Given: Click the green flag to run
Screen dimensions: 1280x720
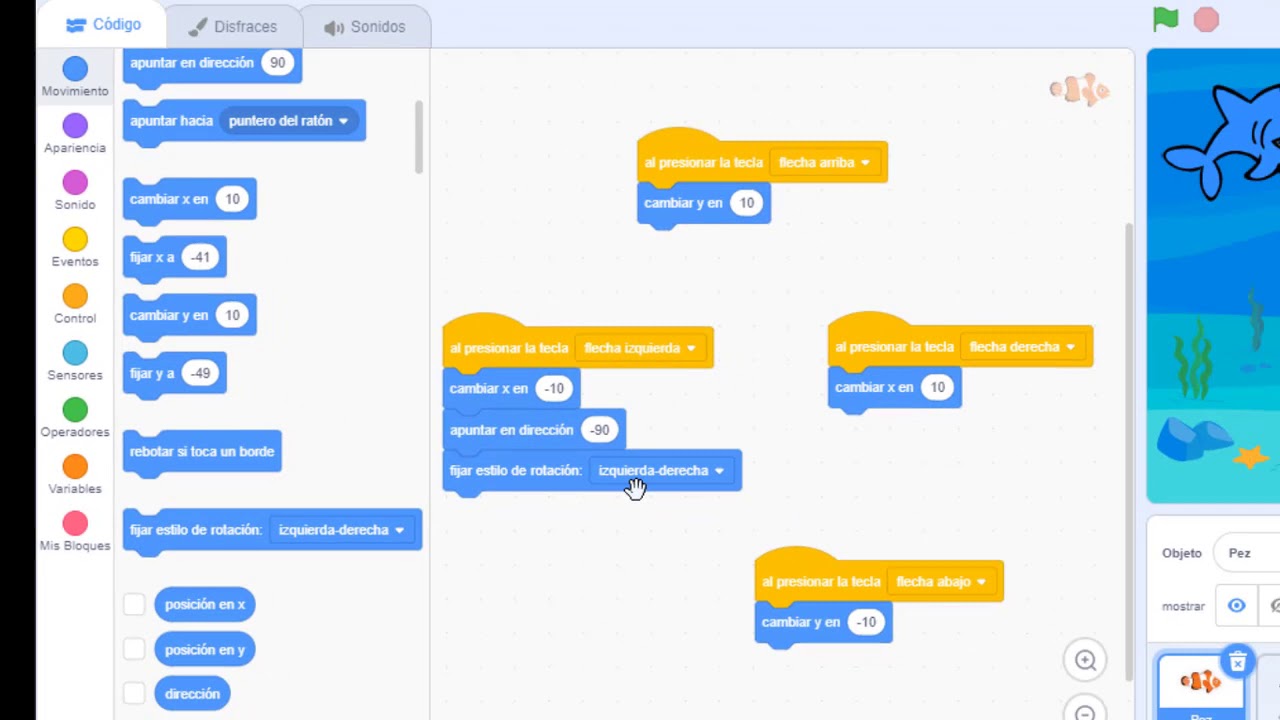Looking at the screenshot, I should coord(1166,19).
